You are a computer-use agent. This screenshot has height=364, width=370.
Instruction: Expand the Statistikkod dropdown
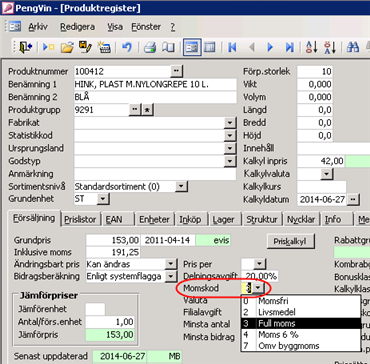click(x=230, y=136)
